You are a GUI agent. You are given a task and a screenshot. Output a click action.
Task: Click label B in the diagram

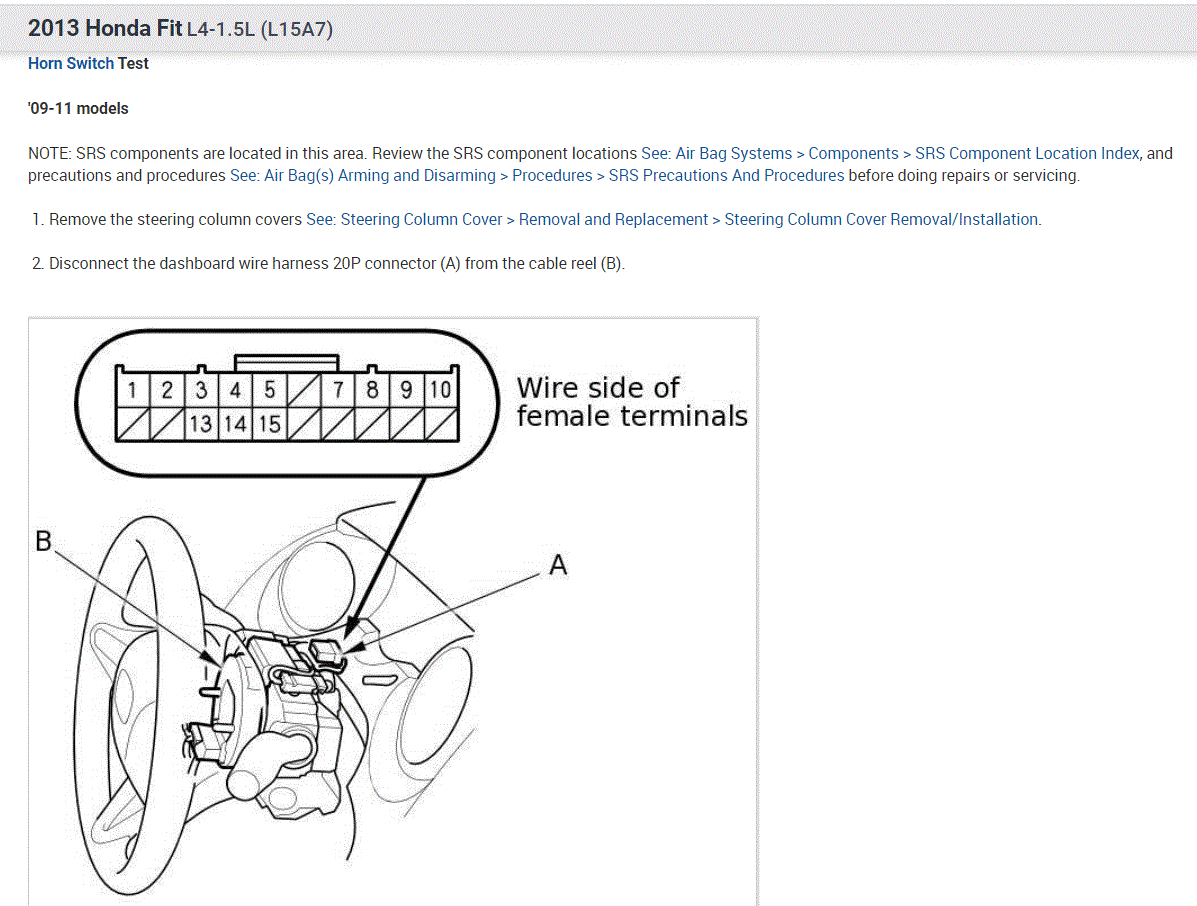click(x=44, y=541)
